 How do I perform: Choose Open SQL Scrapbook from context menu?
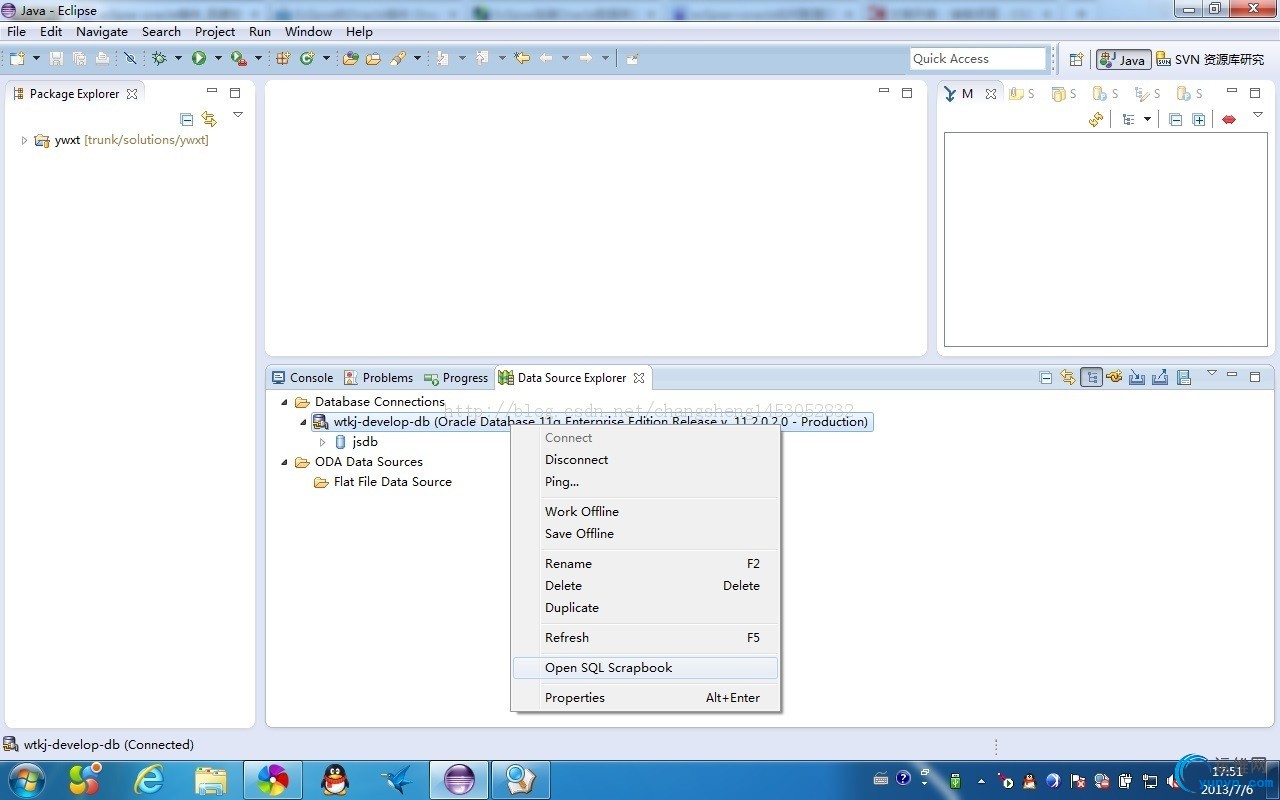pyautogui.click(x=645, y=668)
